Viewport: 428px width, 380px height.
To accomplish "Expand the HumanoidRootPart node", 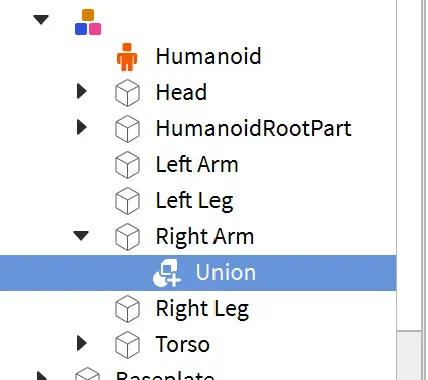I will pos(81,127).
